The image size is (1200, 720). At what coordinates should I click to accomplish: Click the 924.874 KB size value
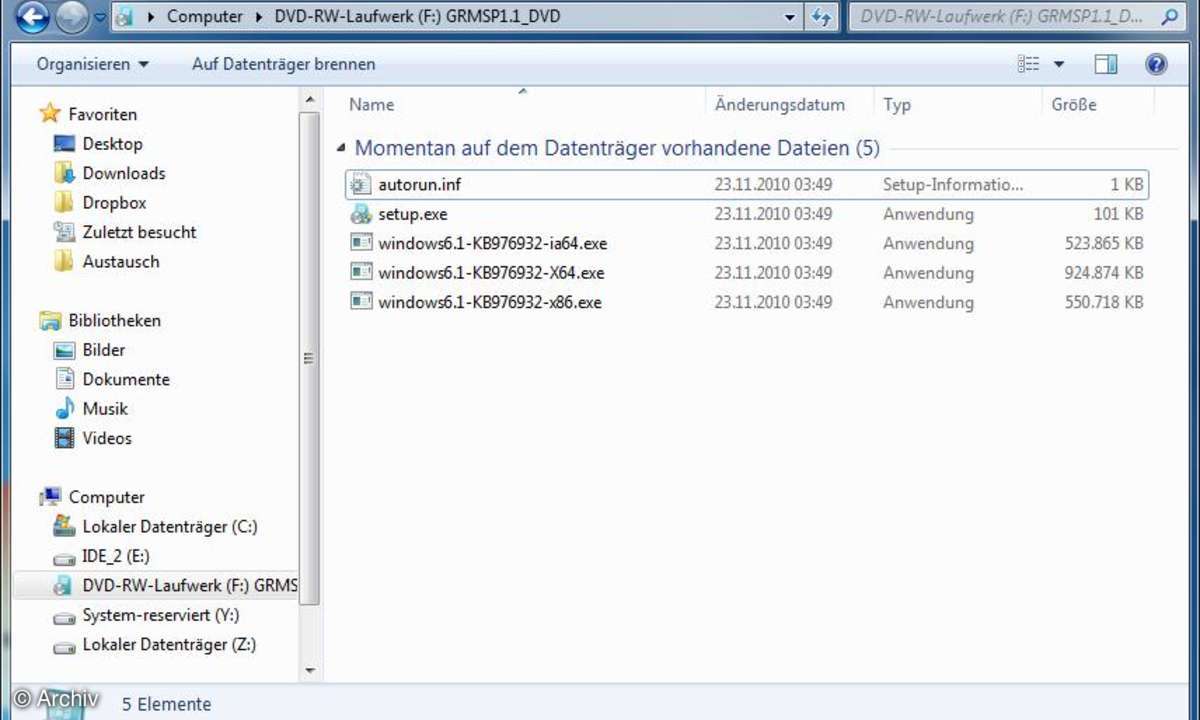click(1104, 273)
